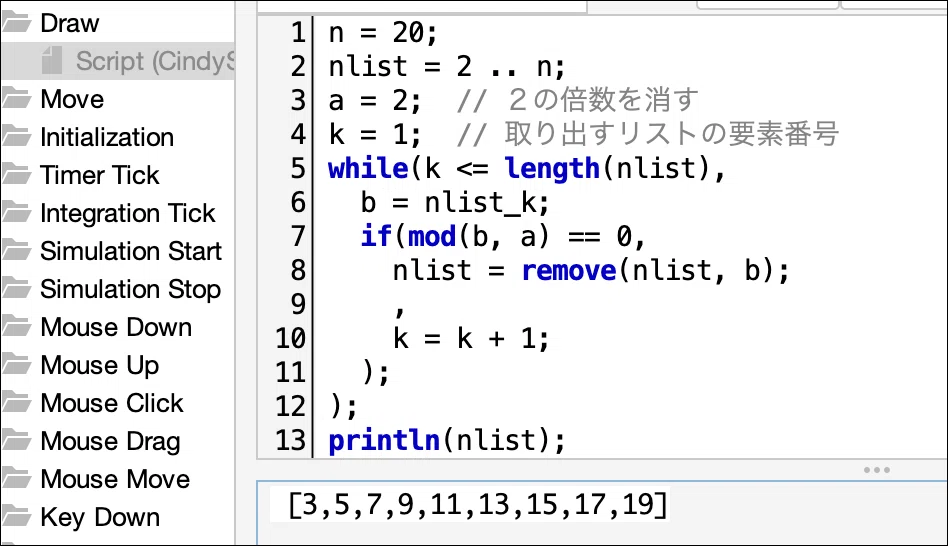The height and width of the screenshot is (546, 948).
Task: Click the 'length' function name
Action: pyautogui.click(x=552, y=168)
